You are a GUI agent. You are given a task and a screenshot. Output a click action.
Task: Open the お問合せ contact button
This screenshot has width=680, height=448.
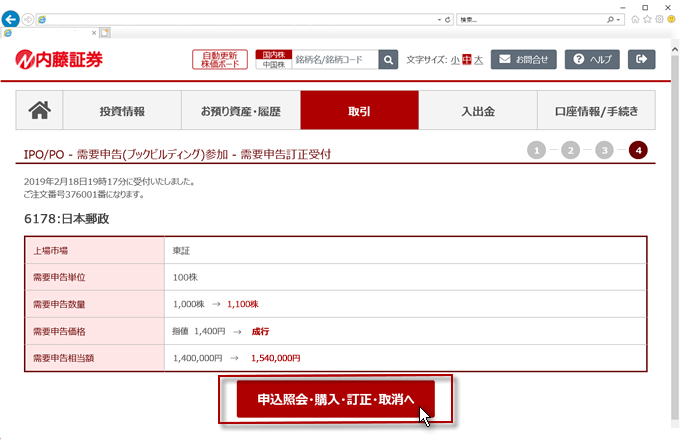click(523, 59)
